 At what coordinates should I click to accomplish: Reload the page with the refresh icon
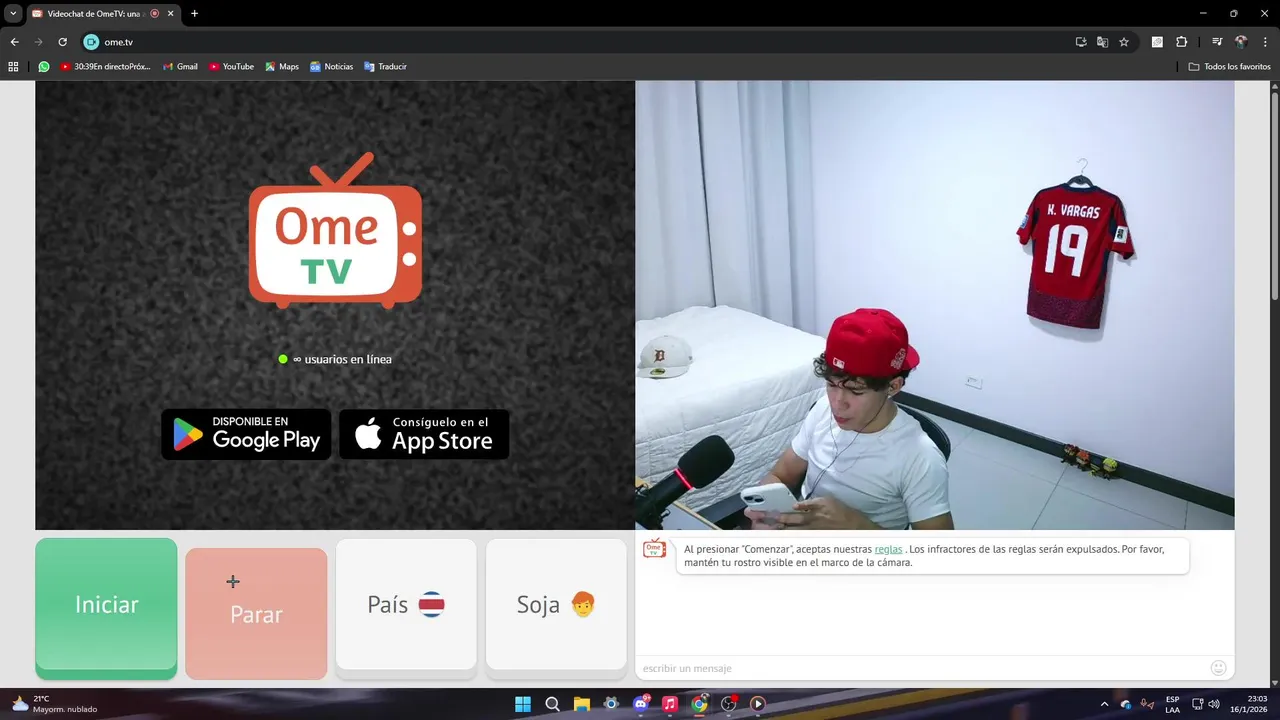[x=62, y=42]
